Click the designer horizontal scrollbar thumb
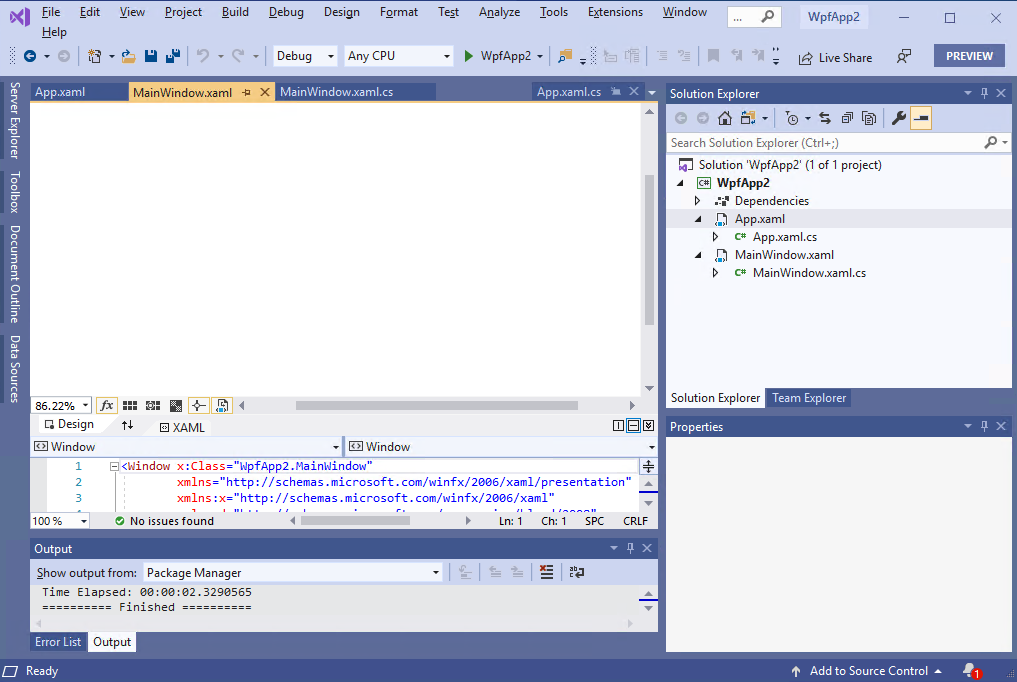The width and height of the screenshot is (1017, 682). pos(437,406)
